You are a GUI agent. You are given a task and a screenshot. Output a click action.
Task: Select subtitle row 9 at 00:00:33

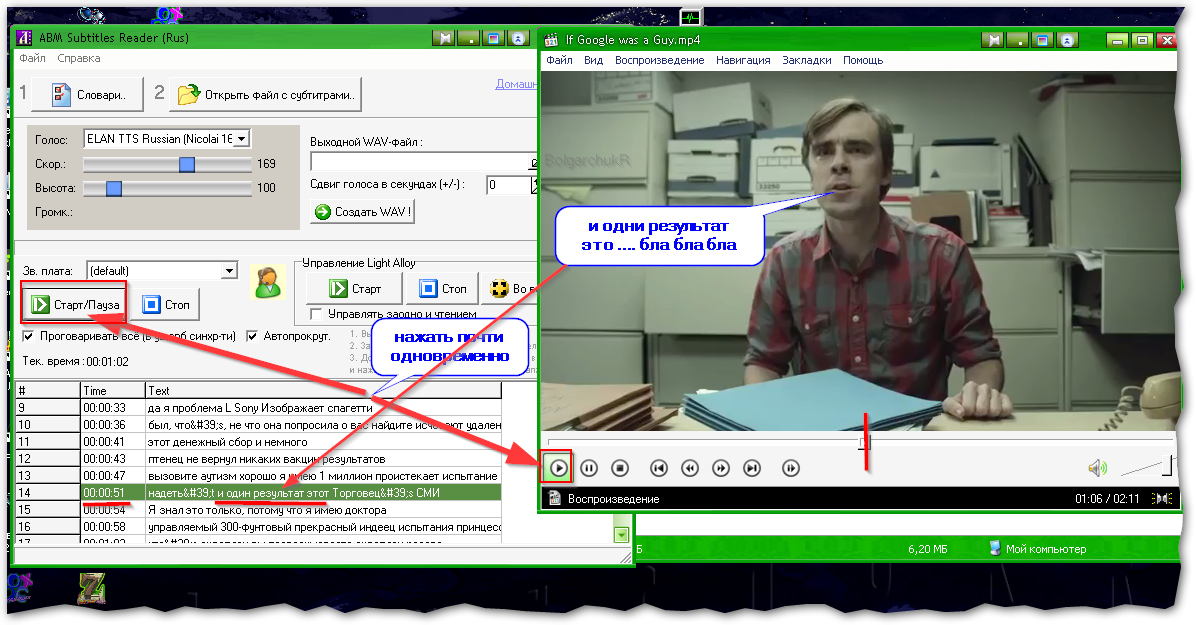click(x=259, y=408)
